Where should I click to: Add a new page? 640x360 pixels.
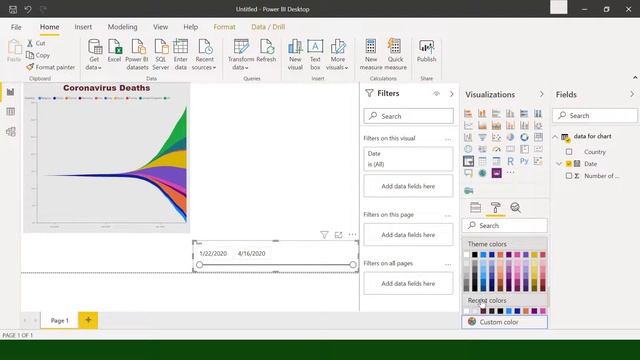coord(88,320)
